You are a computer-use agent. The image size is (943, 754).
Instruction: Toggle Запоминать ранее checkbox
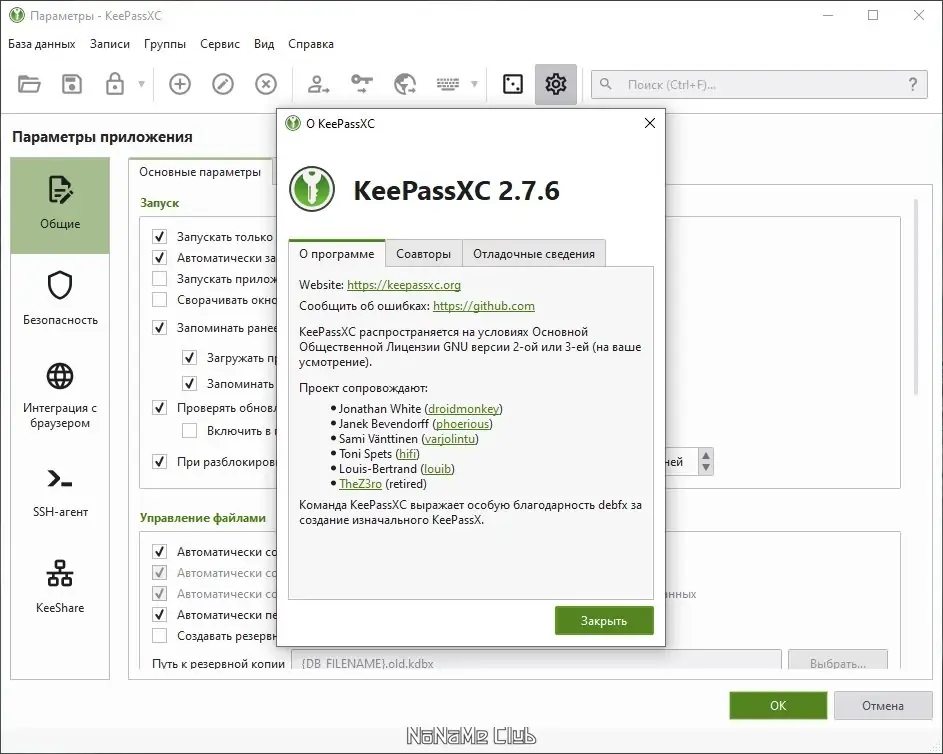tap(159, 328)
